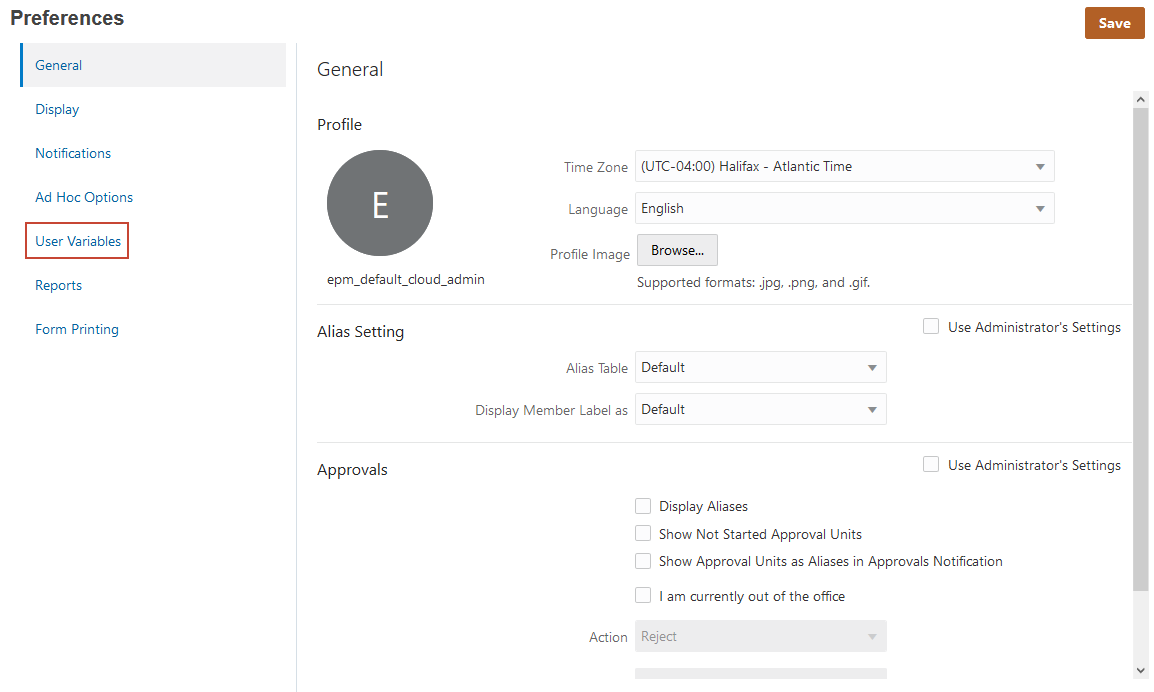Click the Save button
1154x692 pixels.
(x=1114, y=22)
